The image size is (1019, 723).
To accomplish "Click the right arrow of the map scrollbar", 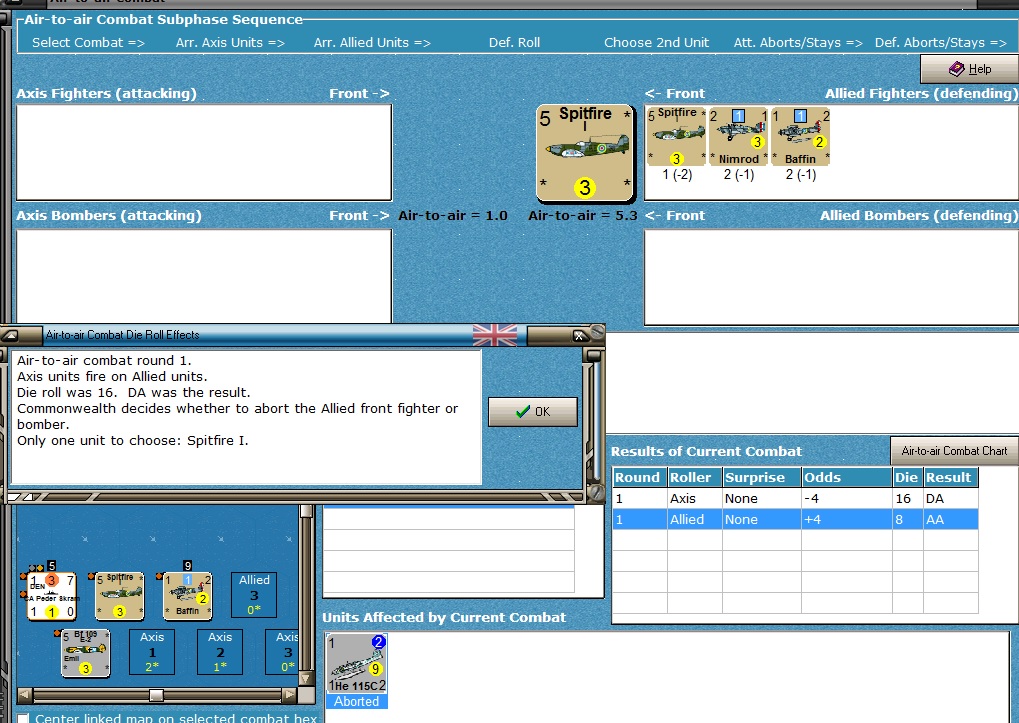I will click(x=289, y=695).
